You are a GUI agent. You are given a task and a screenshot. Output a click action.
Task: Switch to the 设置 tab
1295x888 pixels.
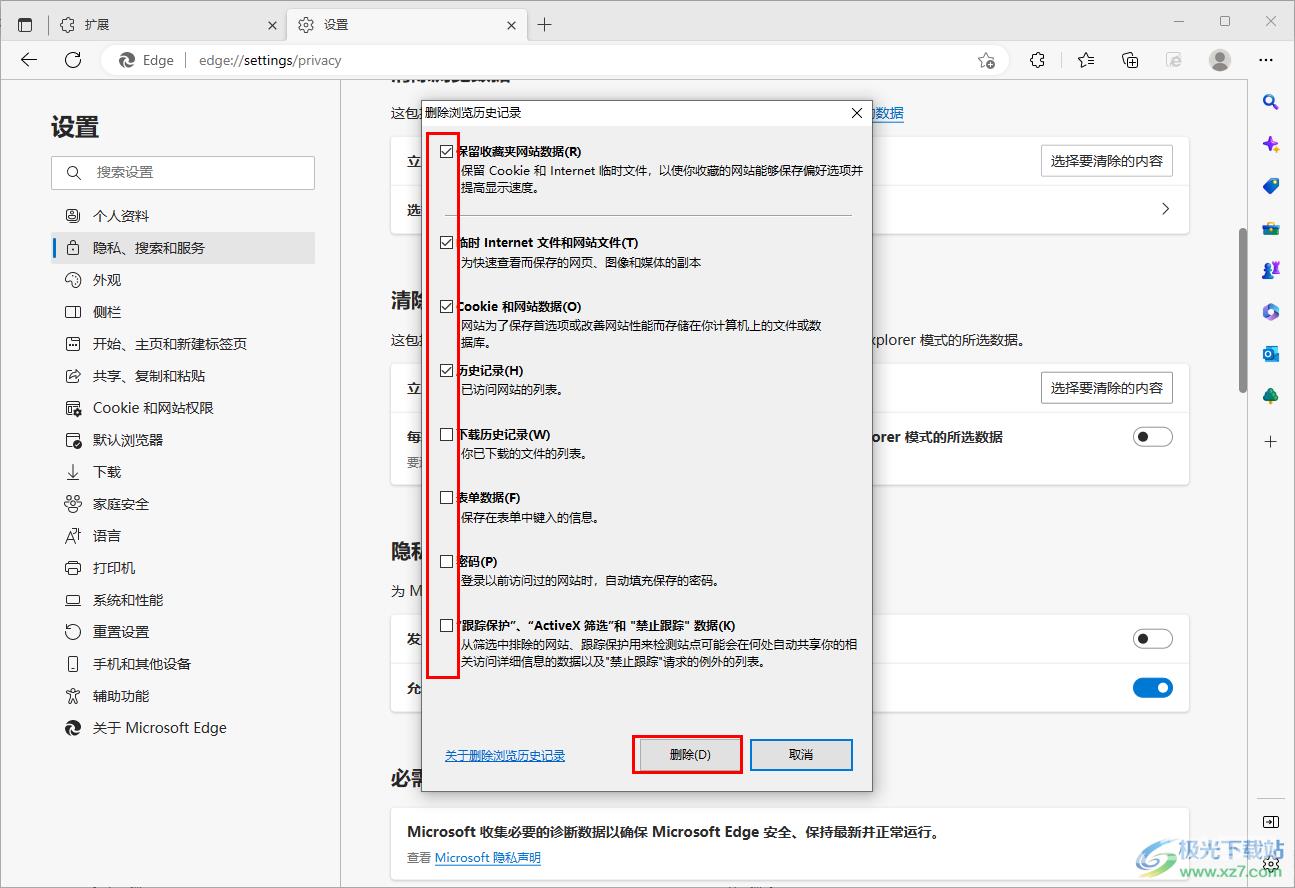click(x=406, y=25)
